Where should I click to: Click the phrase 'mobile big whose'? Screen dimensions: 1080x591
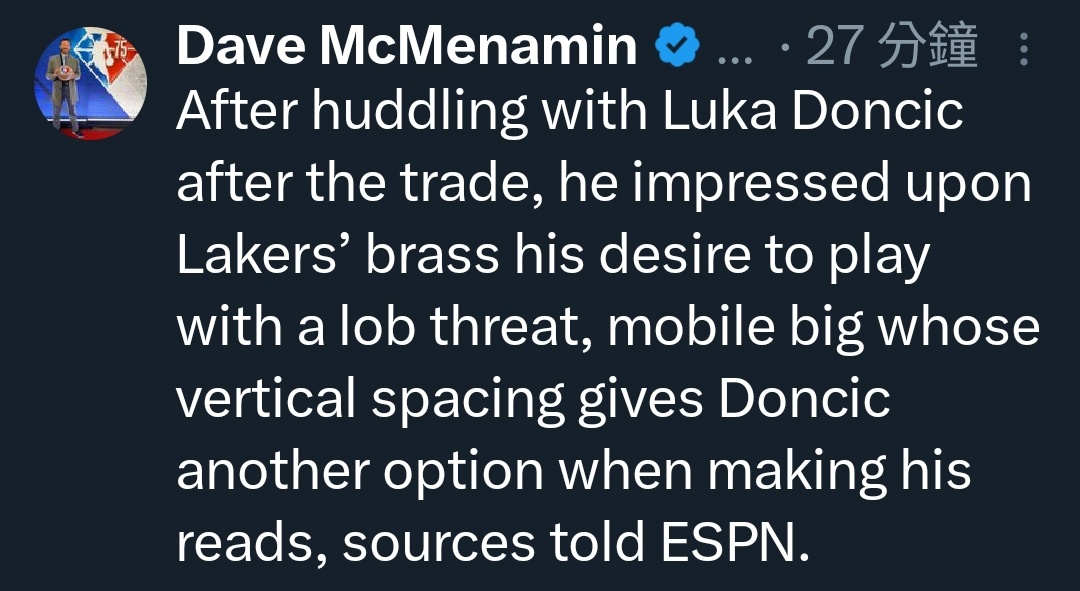tap(823, 328)
